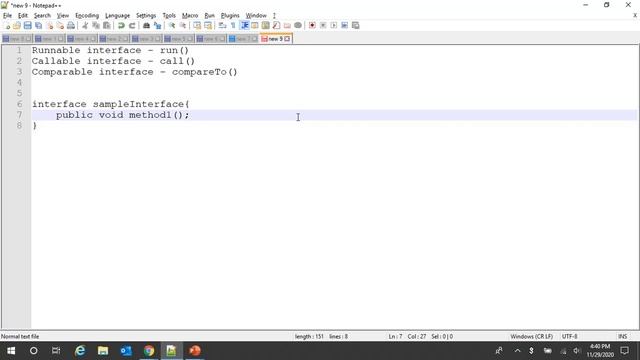Click 'Normal text file' status text
The image size is (640, 360).
coord(20,337)
